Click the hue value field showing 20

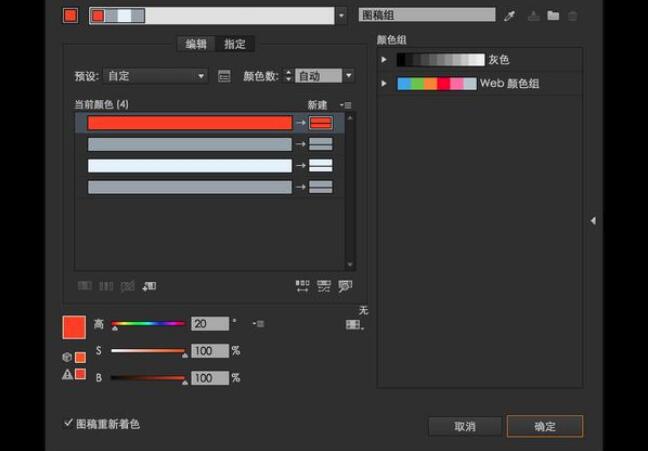(210, 324)
